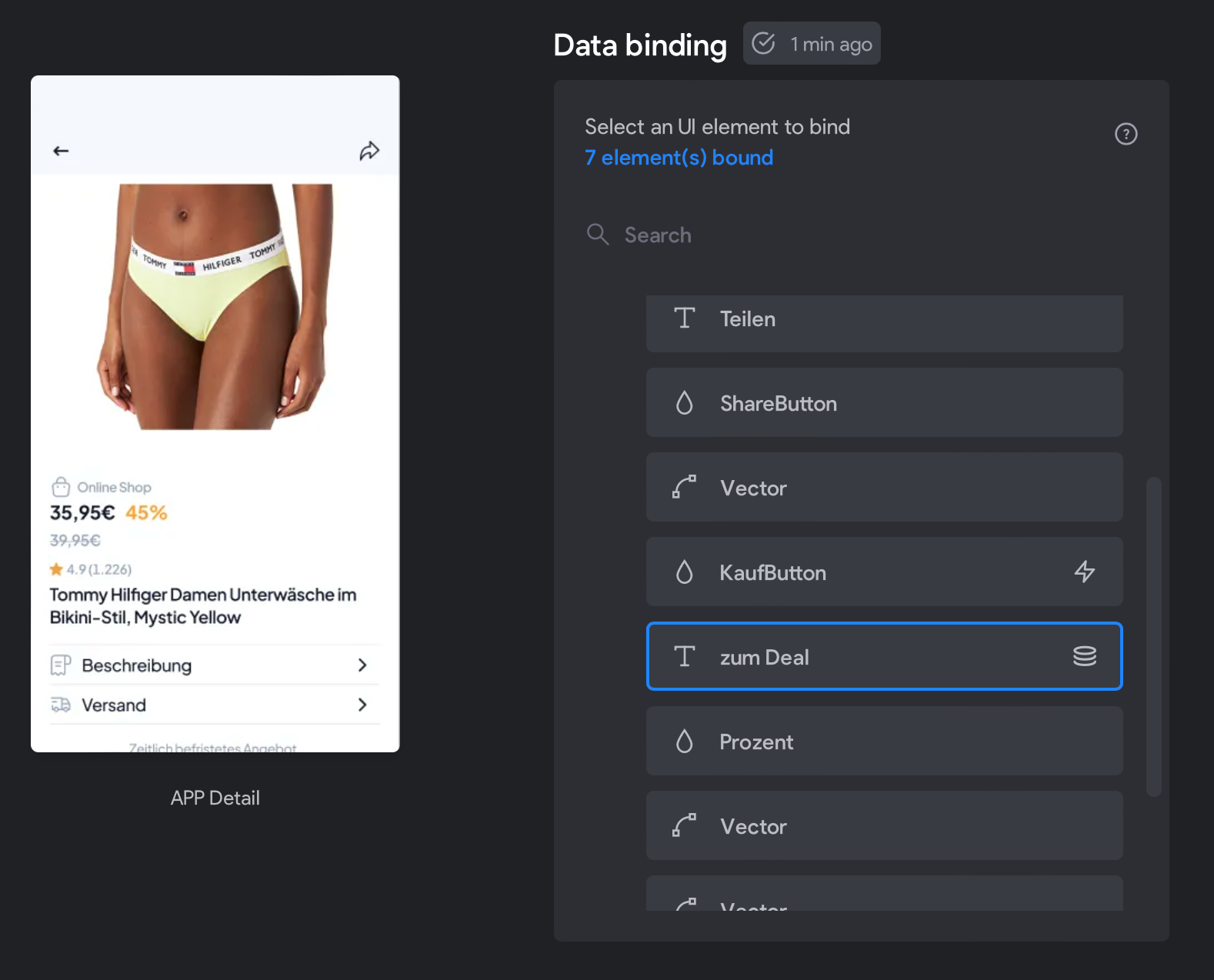Click the checkmark icon beside 1 min ago
This screenshot has height=980, width=1214.
point(763,43)
